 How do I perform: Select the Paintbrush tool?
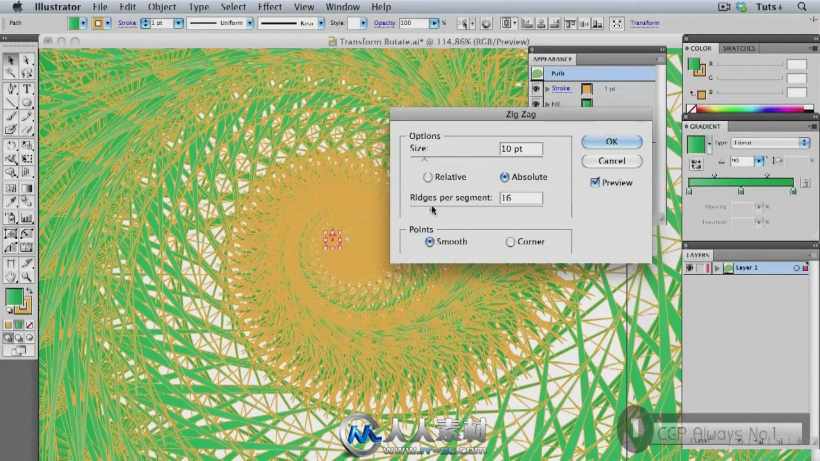pyautogui.click(x=10, y=116)
